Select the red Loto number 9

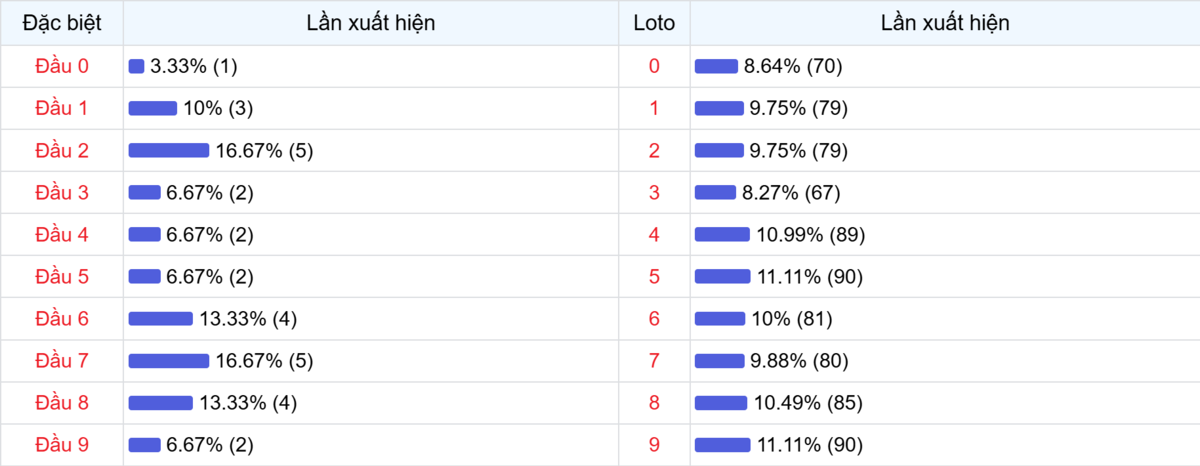[x=654, y=445]
